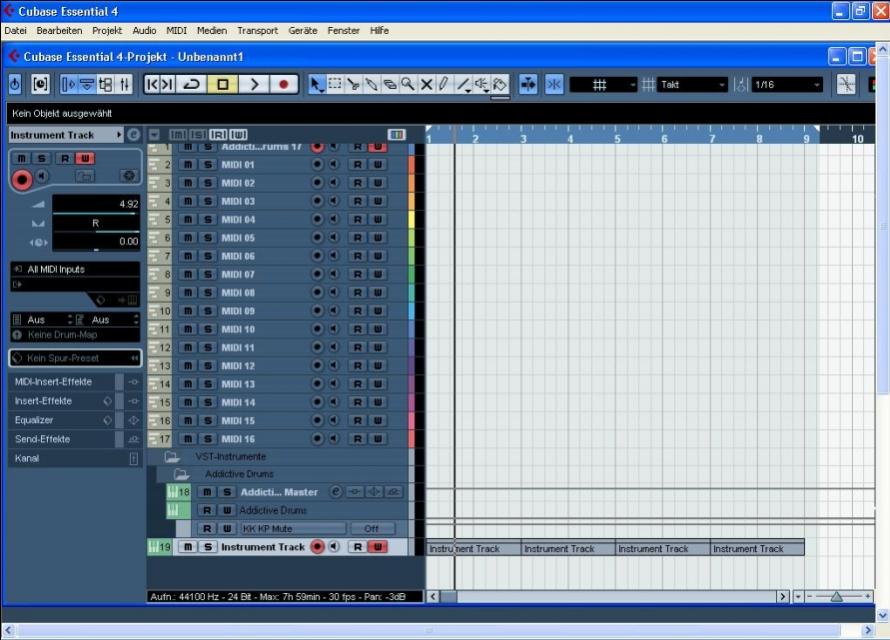Viewport: 890px width, 640px height.
Task: Collapse the Addictive Drums folder
Action: click(182, 474)
